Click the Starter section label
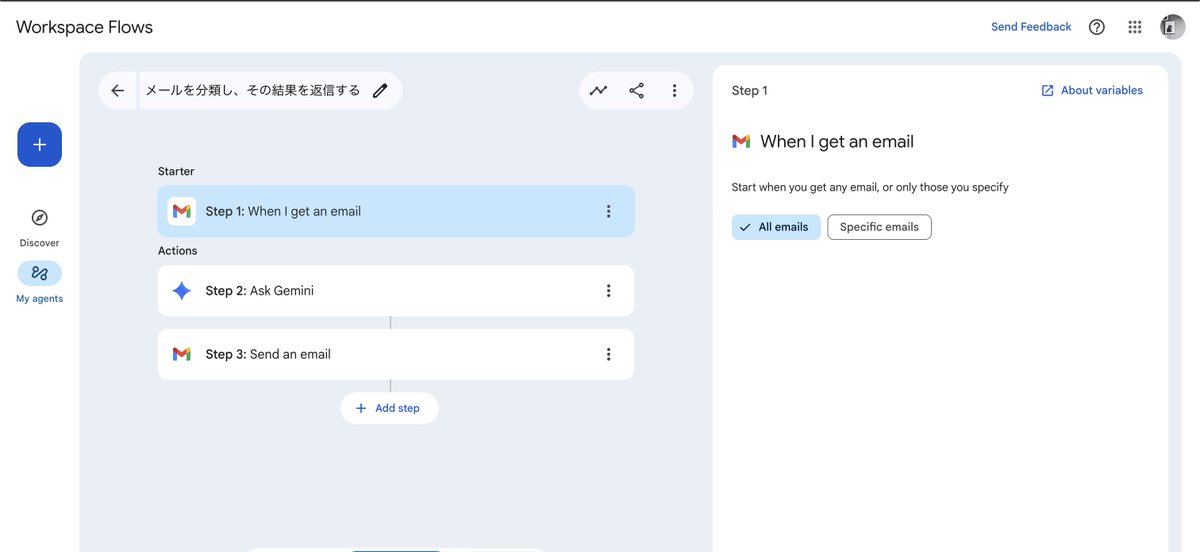 point(176,171)
